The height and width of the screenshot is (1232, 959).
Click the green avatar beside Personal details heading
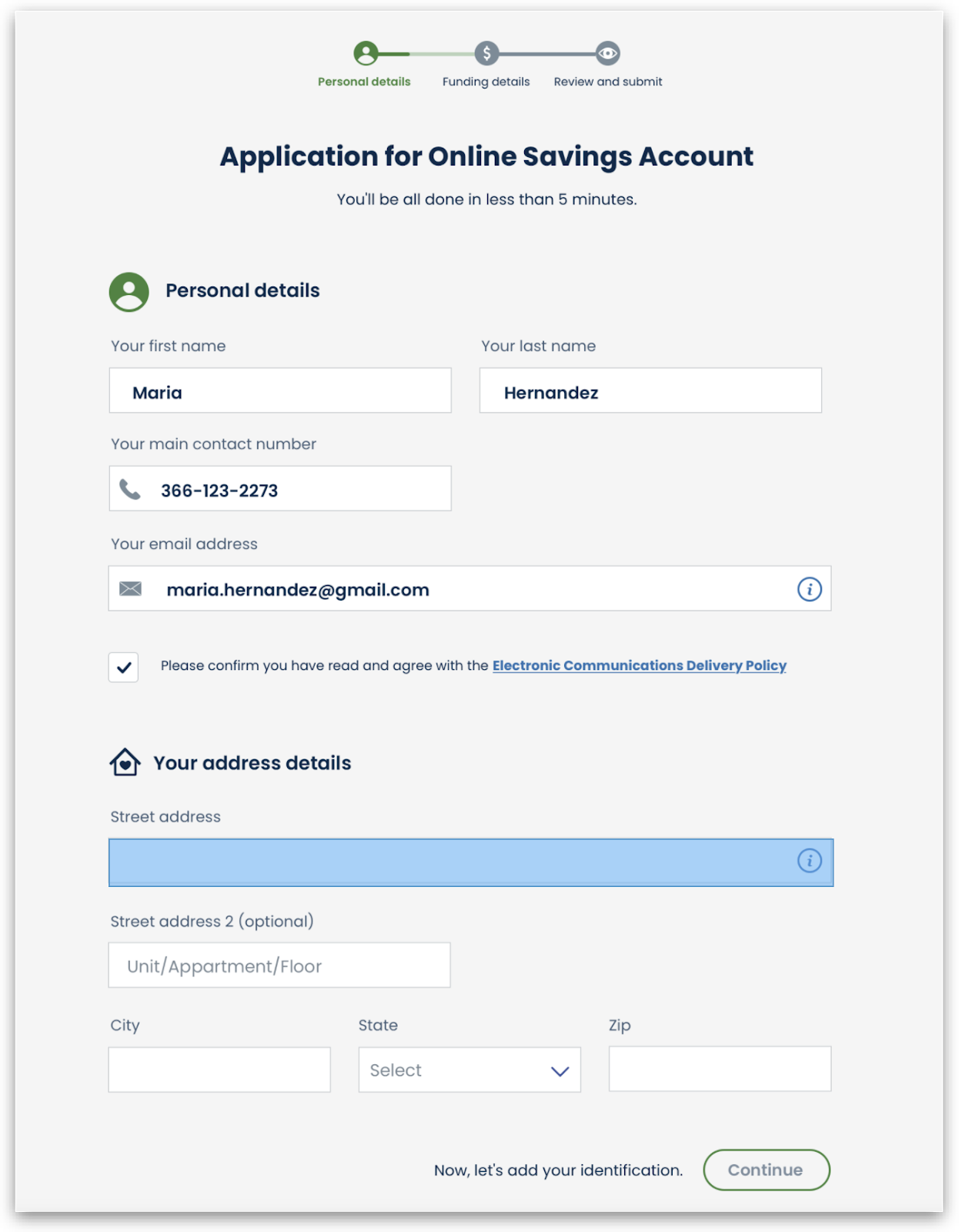coord(129,292)
